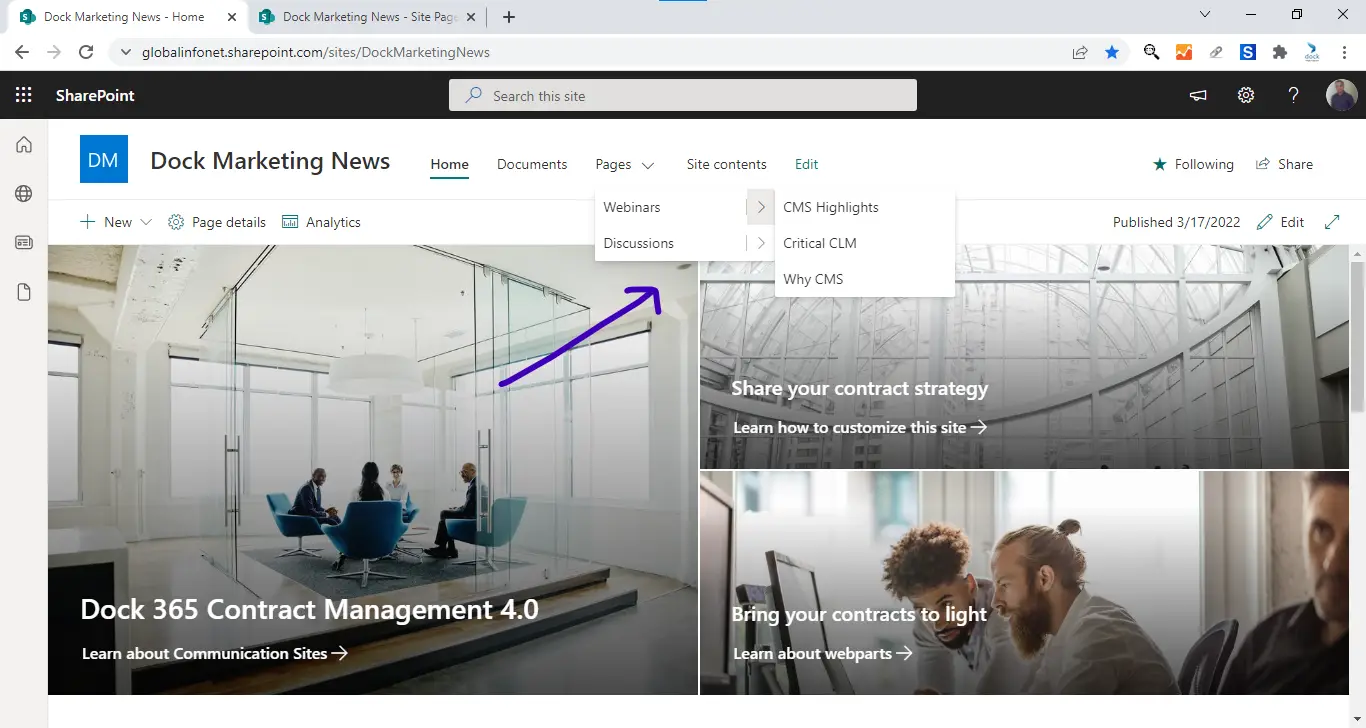Select Home in the site navigation
The height and width of the screenshot is (728, 1366).
point(450,164)
